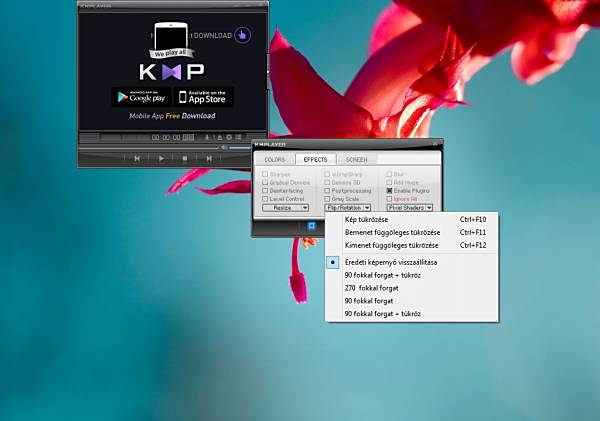
Task: Enable the Sharpen checkbox
Action: (265, 174)
